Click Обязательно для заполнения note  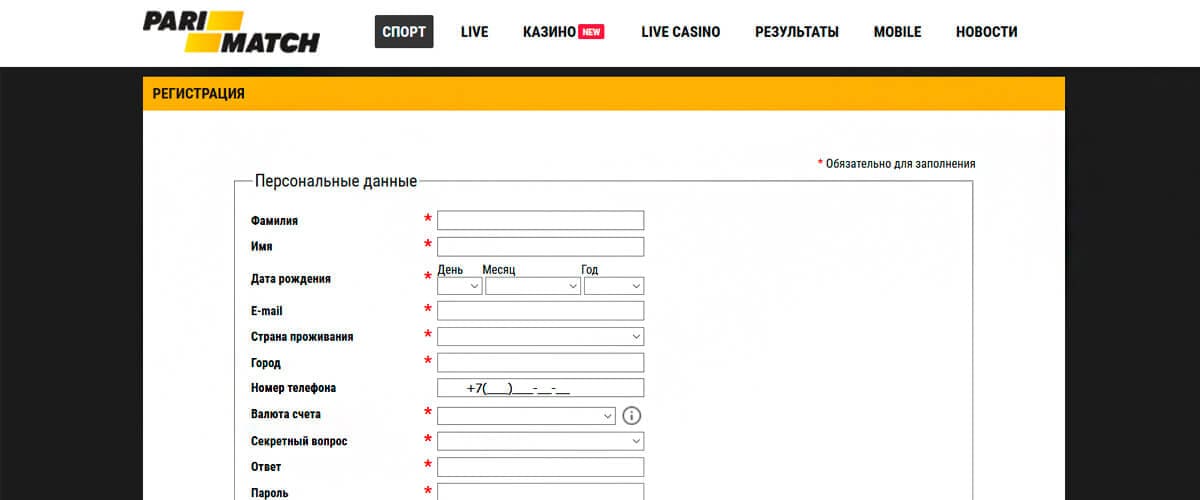[x=896, y=163]
